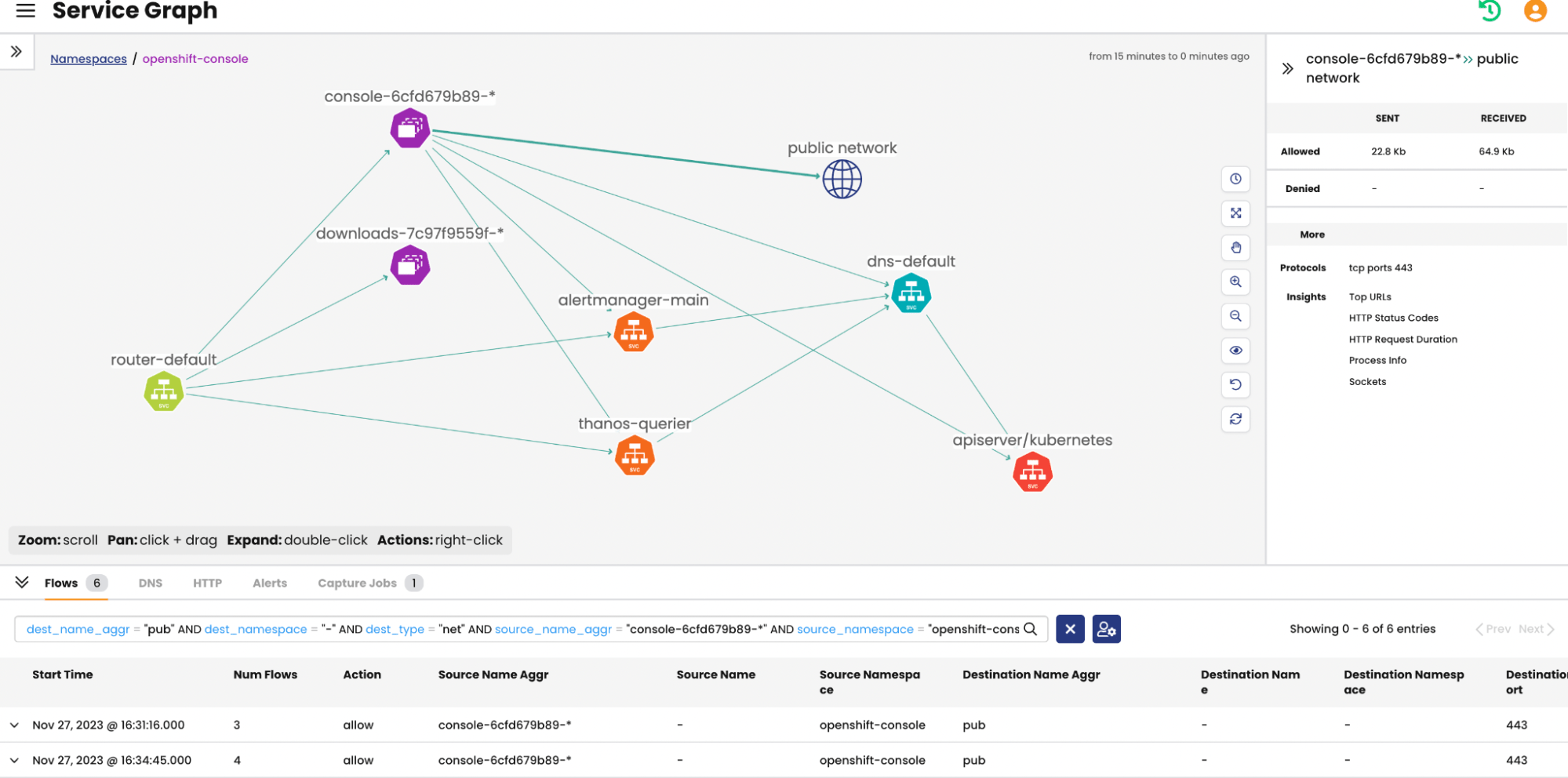Go to the Prev page of entries

(x=1493, y=629)
